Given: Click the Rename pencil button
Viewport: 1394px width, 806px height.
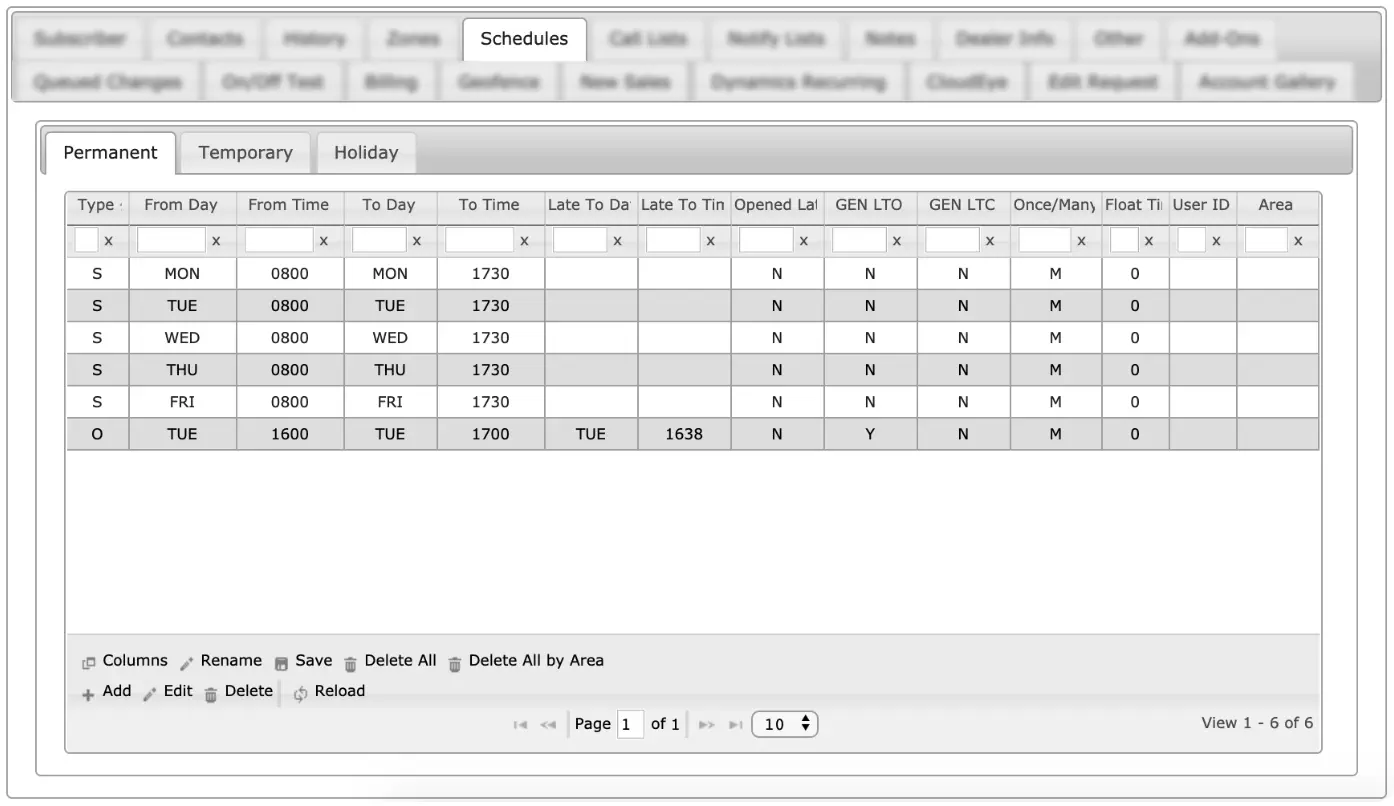Looking at the screenshot, I should coord(221,661).
